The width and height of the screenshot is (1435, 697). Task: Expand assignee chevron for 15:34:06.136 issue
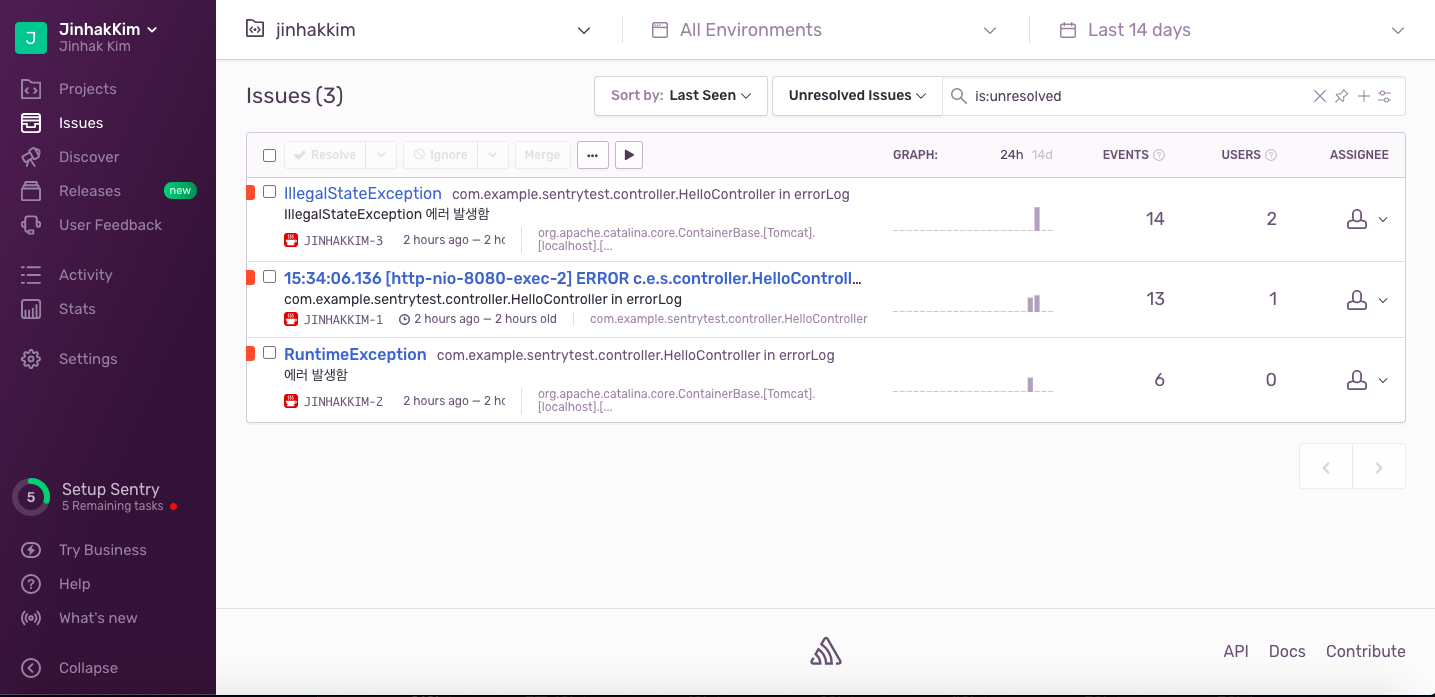pos(1383,300)
